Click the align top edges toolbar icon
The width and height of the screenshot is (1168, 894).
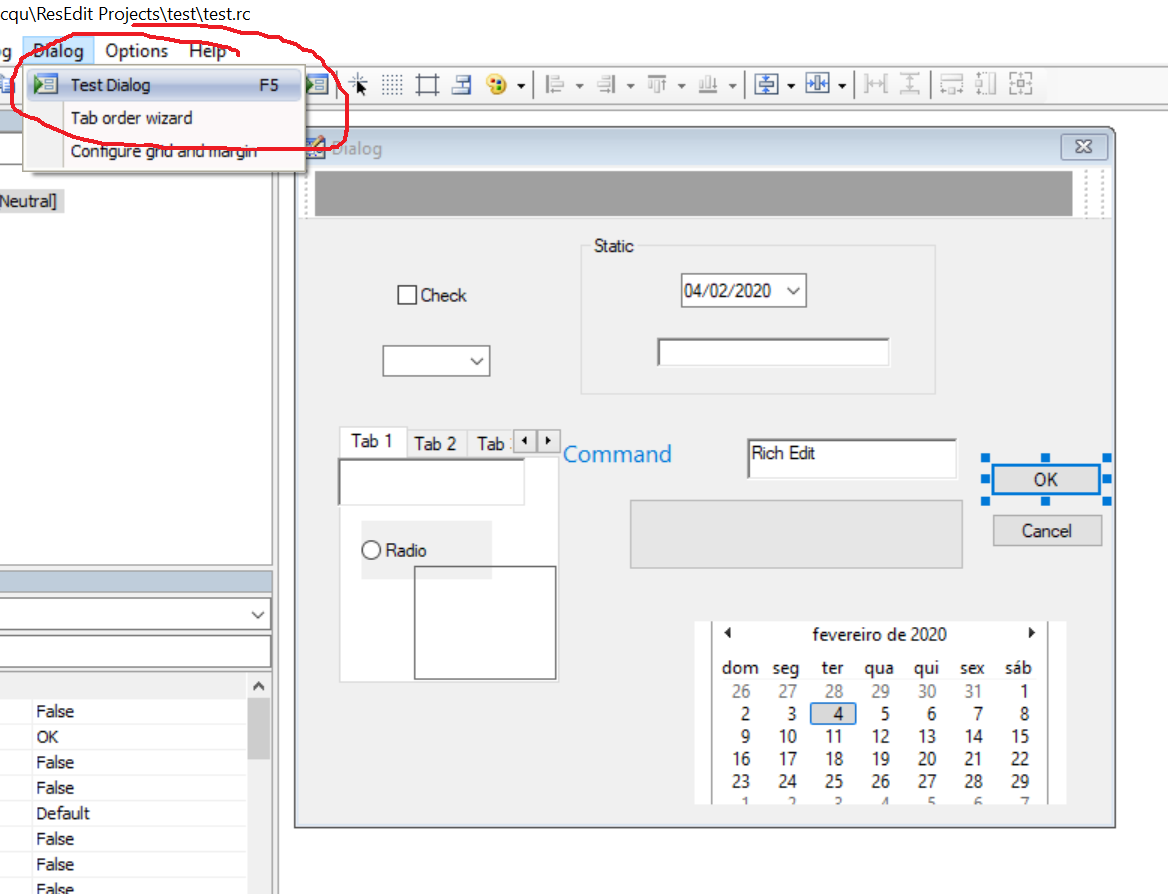tap(657, 85)
